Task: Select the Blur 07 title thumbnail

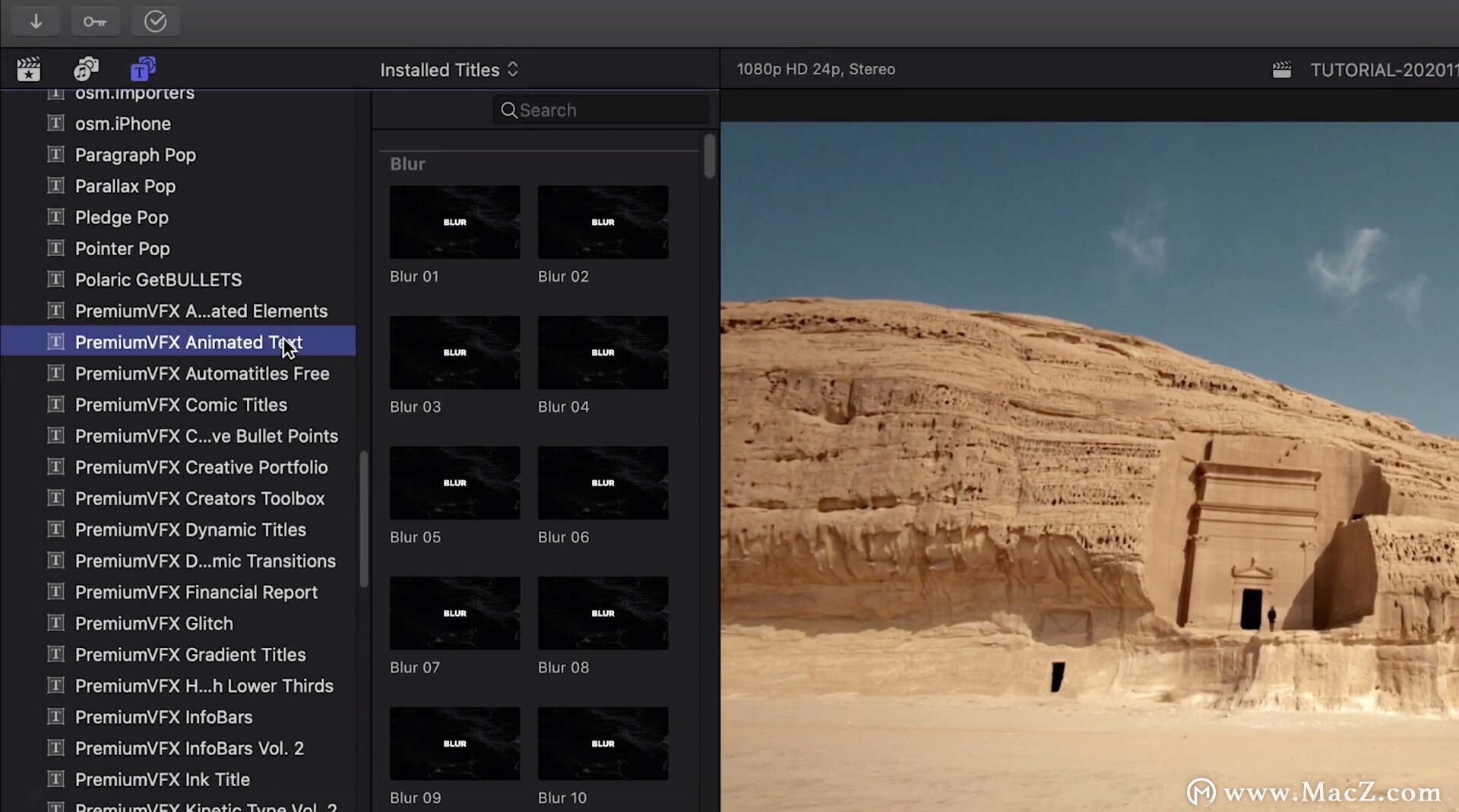Action: click(454, 613)
